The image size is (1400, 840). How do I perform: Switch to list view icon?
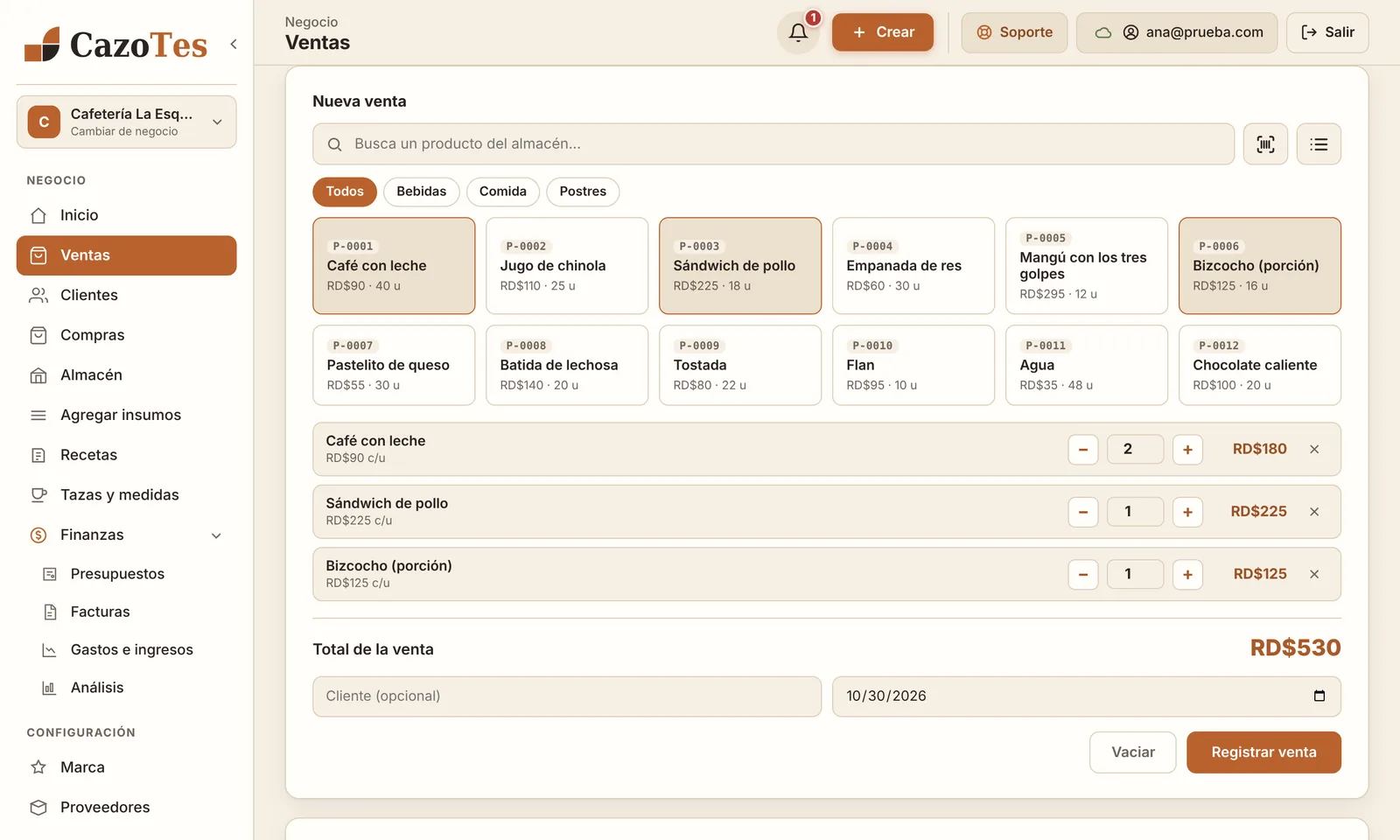(x=1319, y=144)
